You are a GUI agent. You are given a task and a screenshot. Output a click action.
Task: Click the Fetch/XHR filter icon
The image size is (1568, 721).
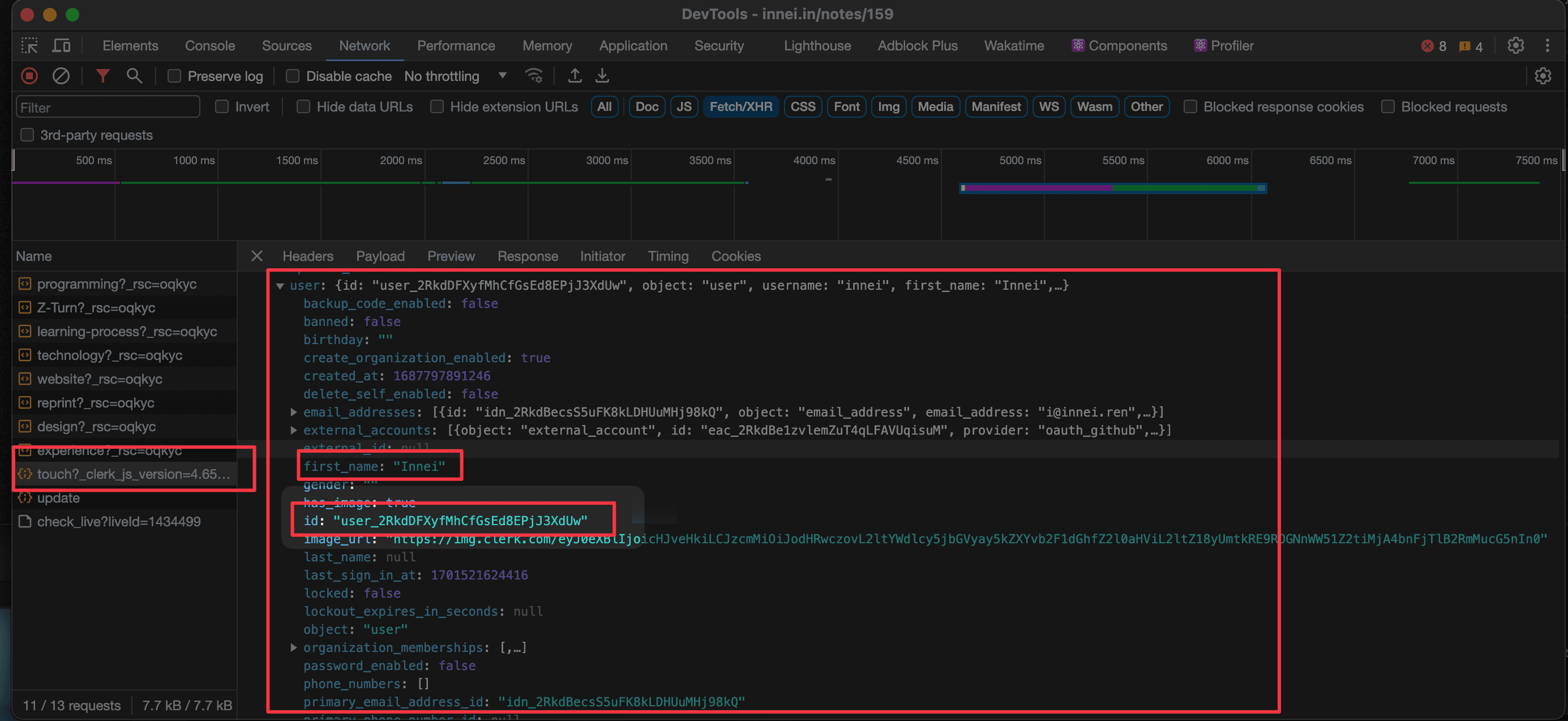coord(739,106)
